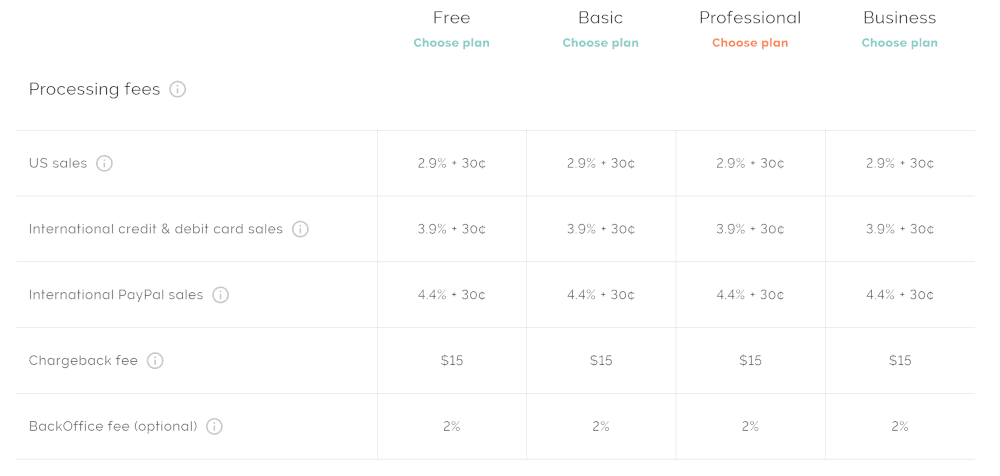The height and width of the screenshot is (476, 1000).
Task: Open the US sales info icon
Action: 104,163
